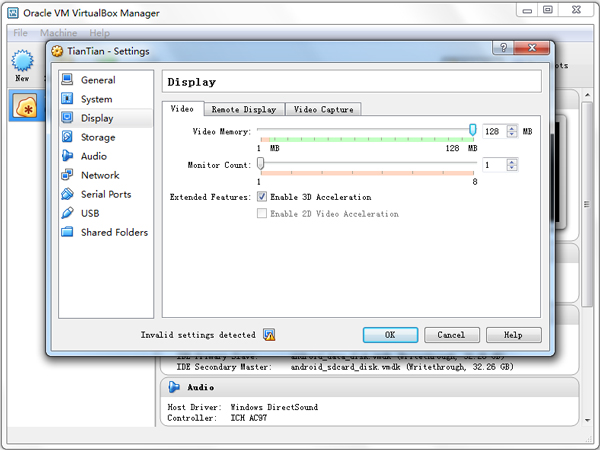
Task: Toggle Enable 3D Acceleration checkbox
Action: pos(262,197)
